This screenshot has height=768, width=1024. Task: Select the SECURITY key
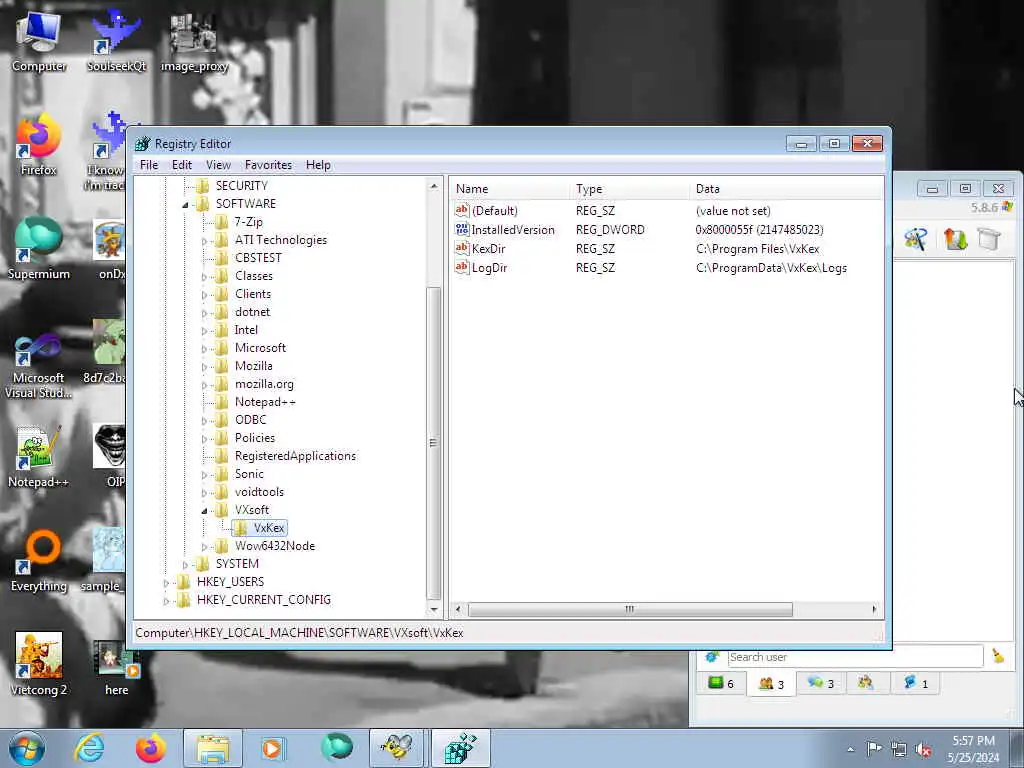coord(242,186)
